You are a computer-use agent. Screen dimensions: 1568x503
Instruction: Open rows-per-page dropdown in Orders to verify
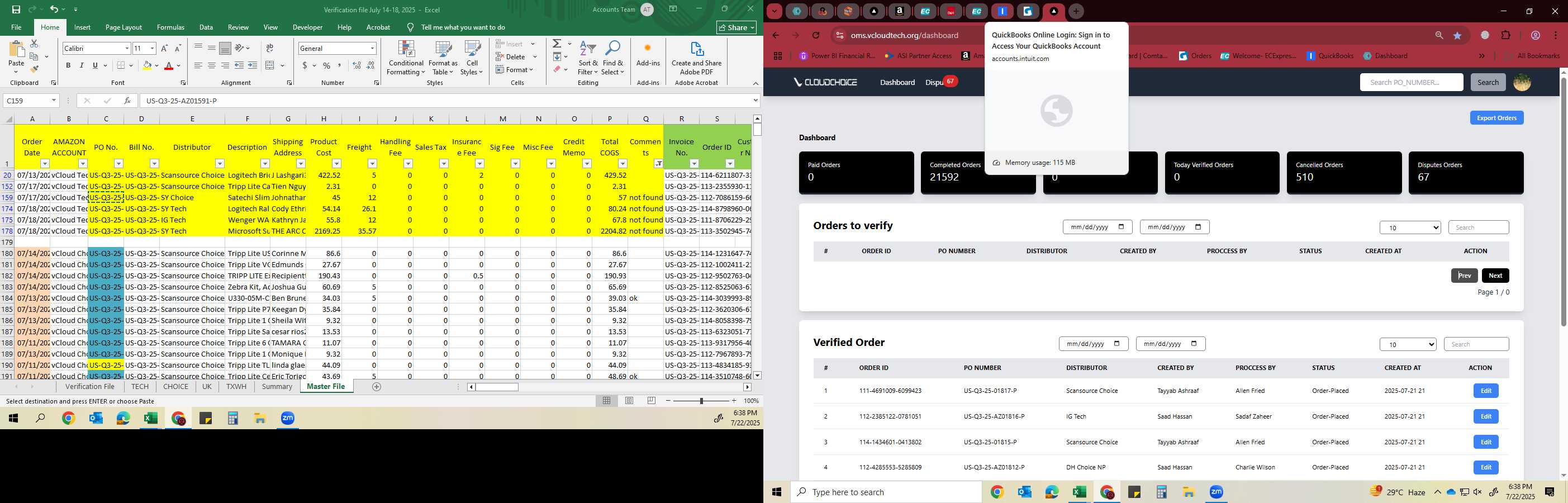coord(1410,228)
